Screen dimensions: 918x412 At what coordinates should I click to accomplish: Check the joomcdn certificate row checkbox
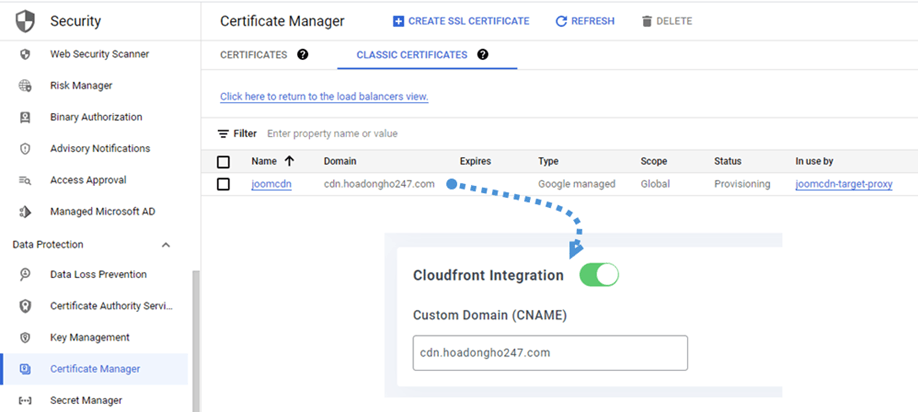point(223,184)
